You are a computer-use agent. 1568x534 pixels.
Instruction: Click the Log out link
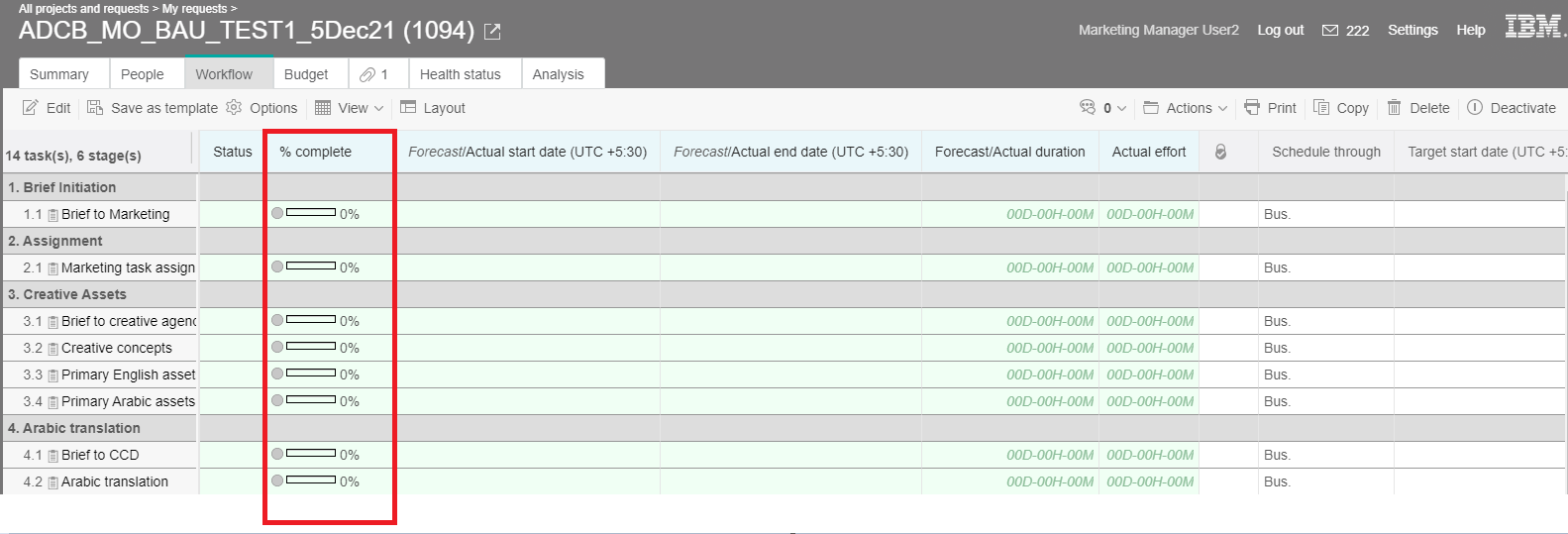[x=1280, y=30]
